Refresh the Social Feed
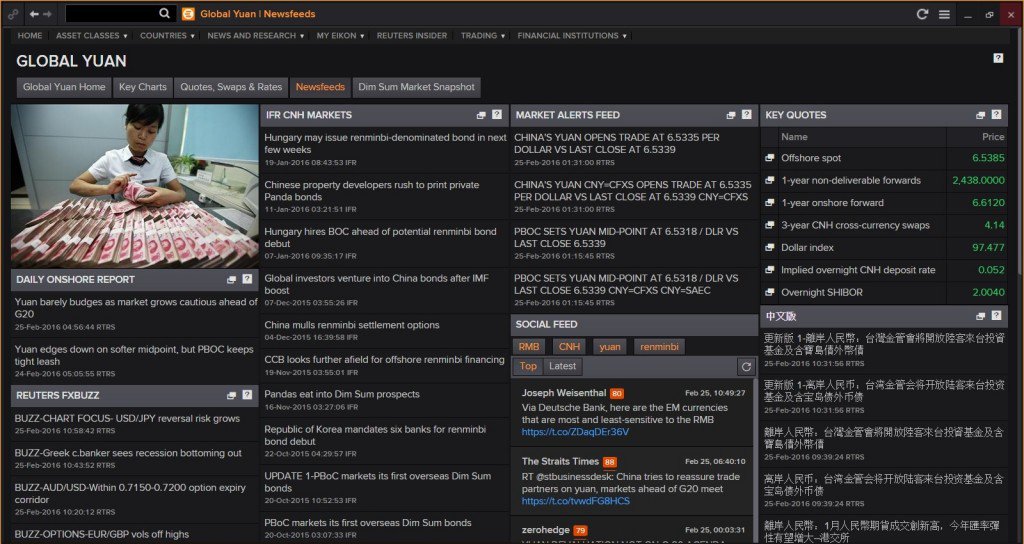The height and width of the screenshot is (544, 1024). (x=746, y=367)
